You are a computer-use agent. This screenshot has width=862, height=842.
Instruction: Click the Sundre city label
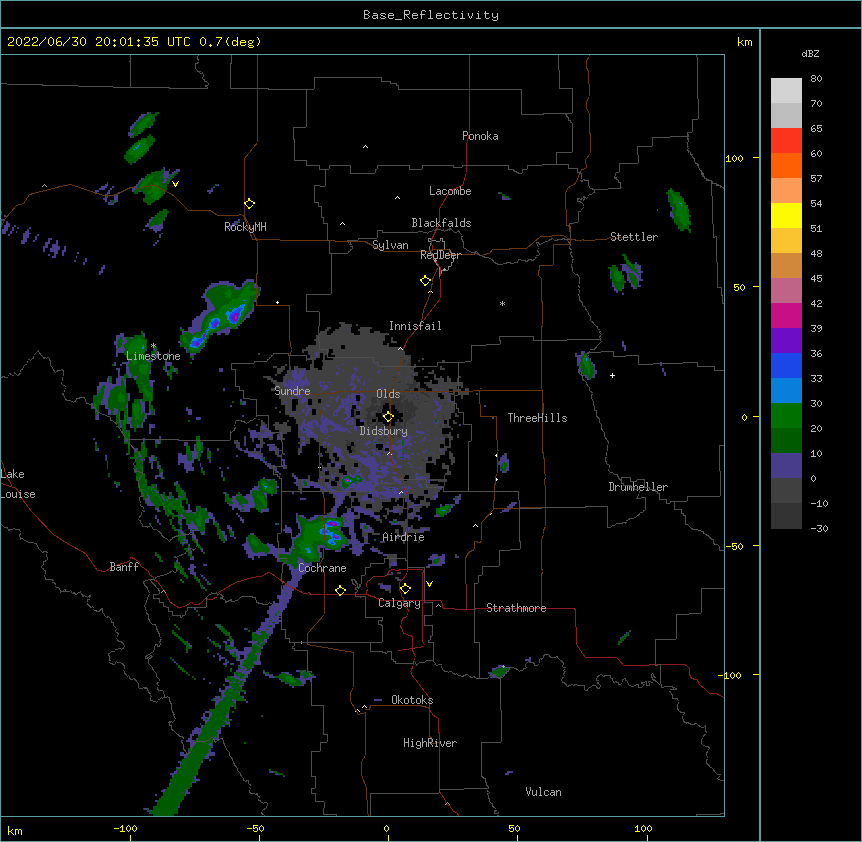(292, 391)
